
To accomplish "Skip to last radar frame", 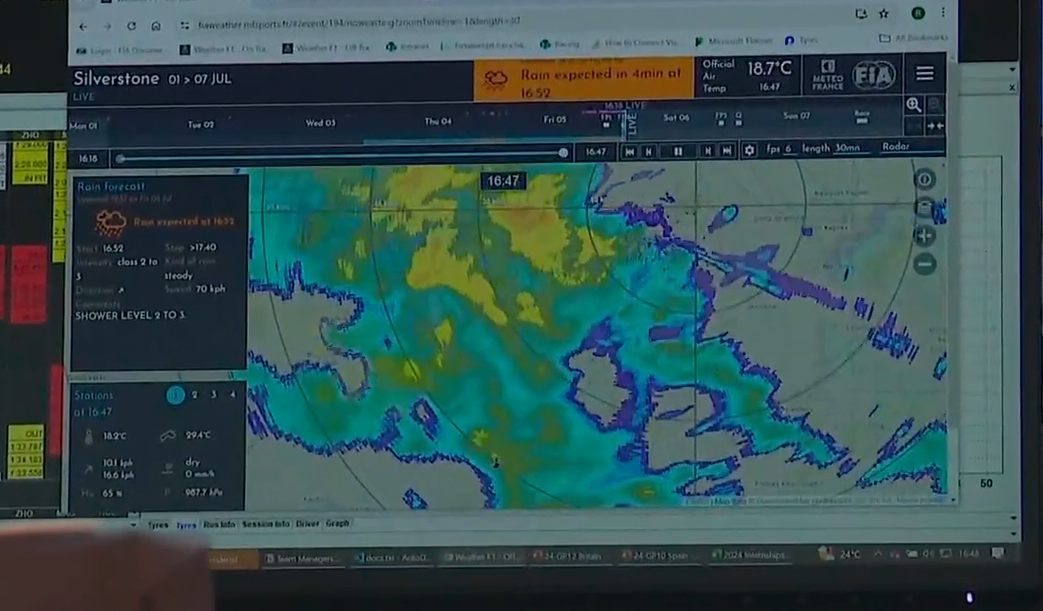I will 727,152.
